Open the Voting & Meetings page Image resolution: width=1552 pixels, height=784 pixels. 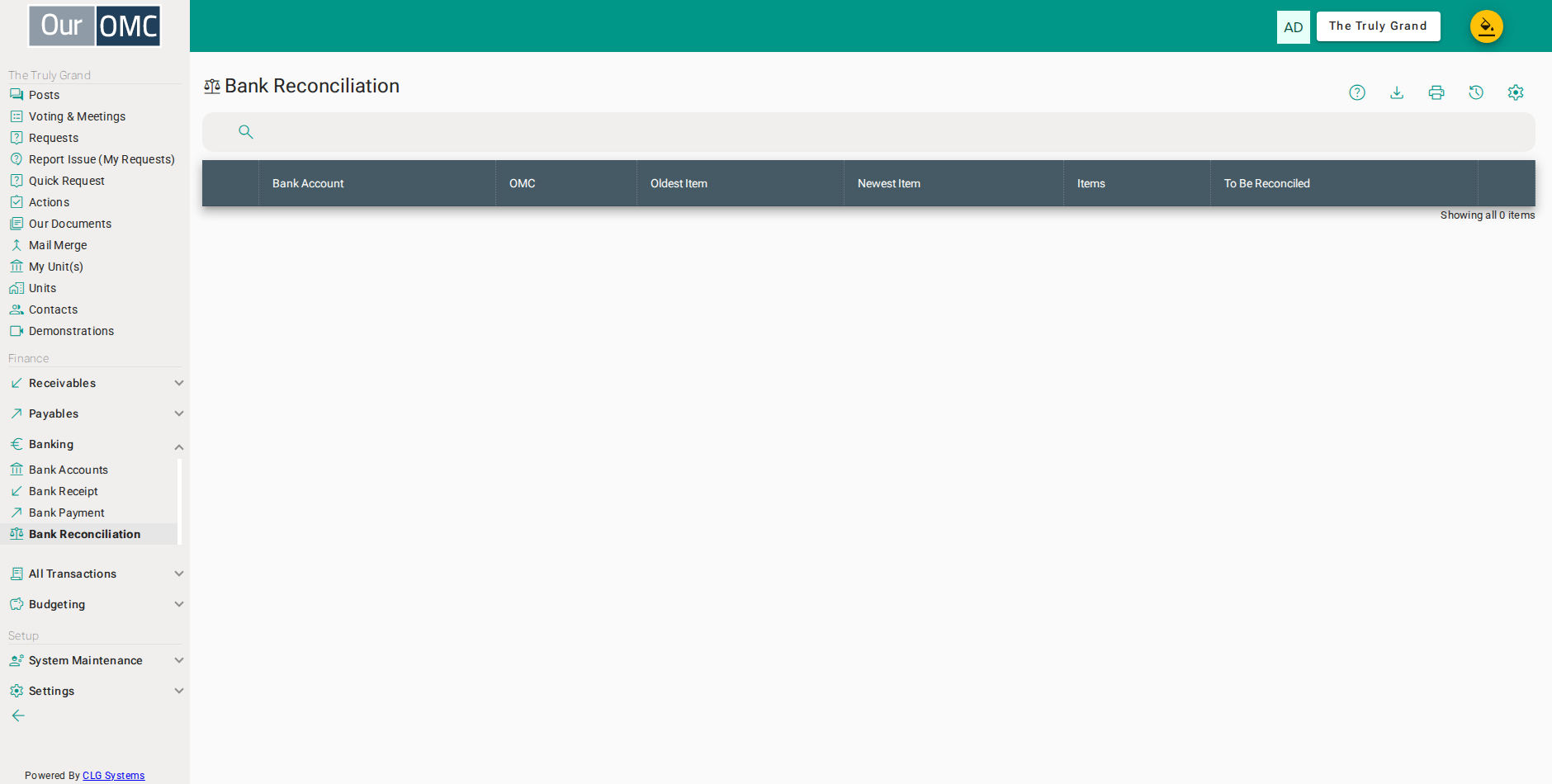(x=77, y=116)
